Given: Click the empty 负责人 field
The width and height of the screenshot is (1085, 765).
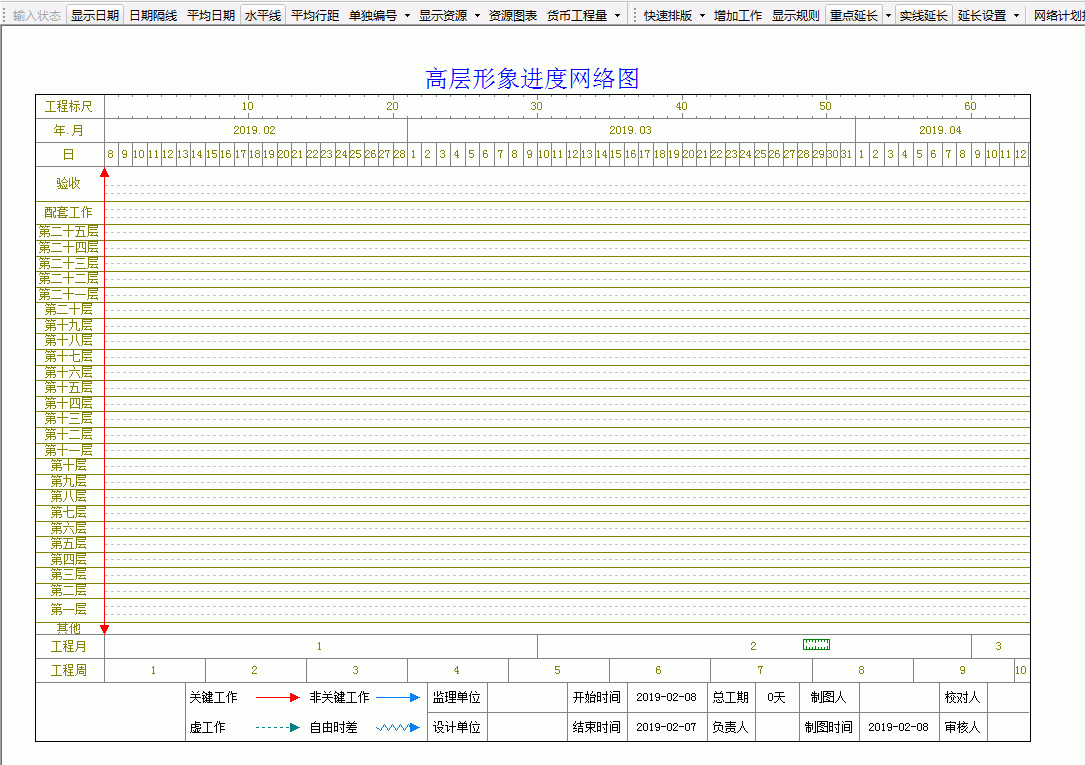Looking at the screenshot, I should (x=777, y=727).
